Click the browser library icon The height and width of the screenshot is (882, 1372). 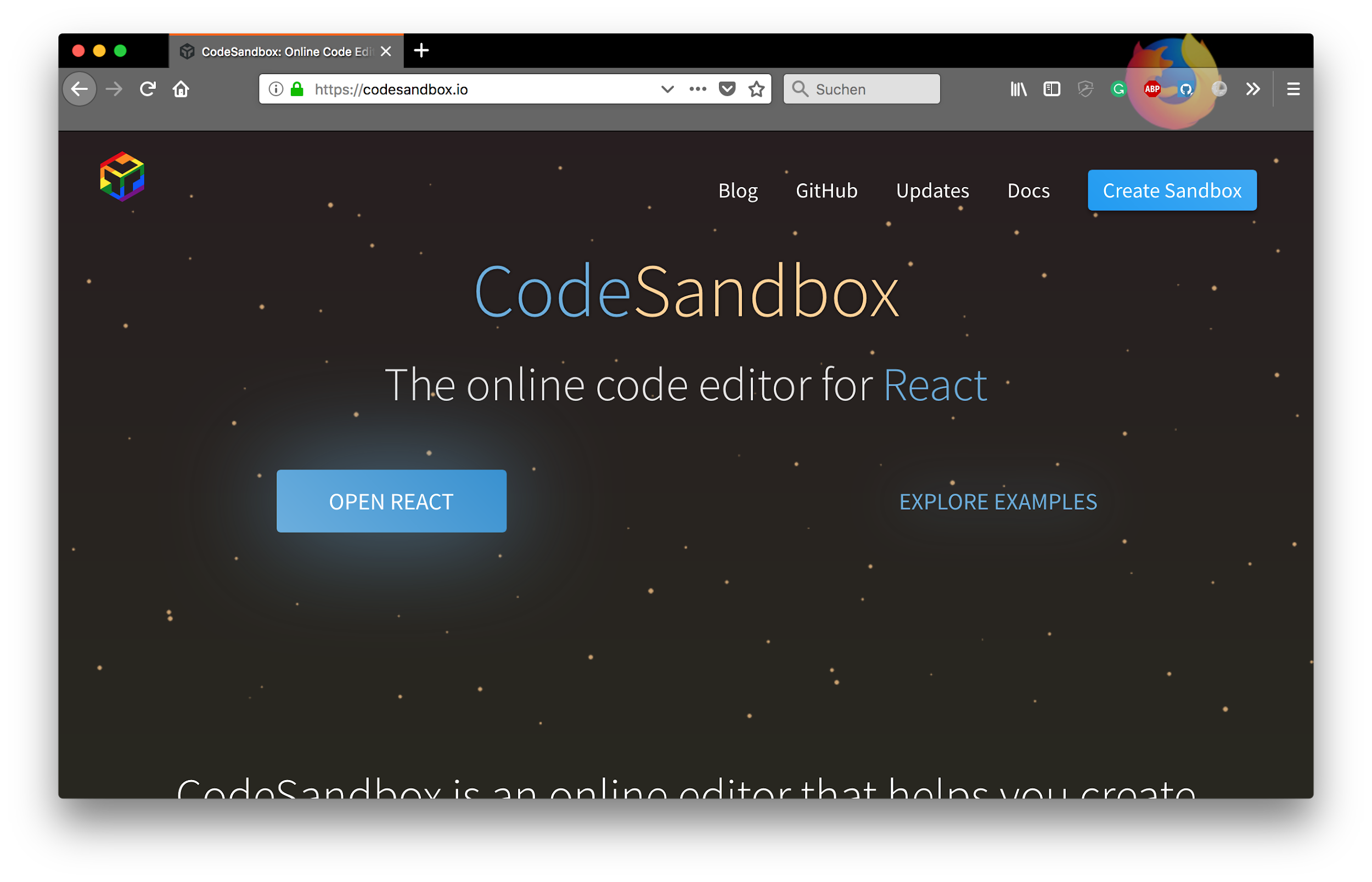[x=1019, y=89]
